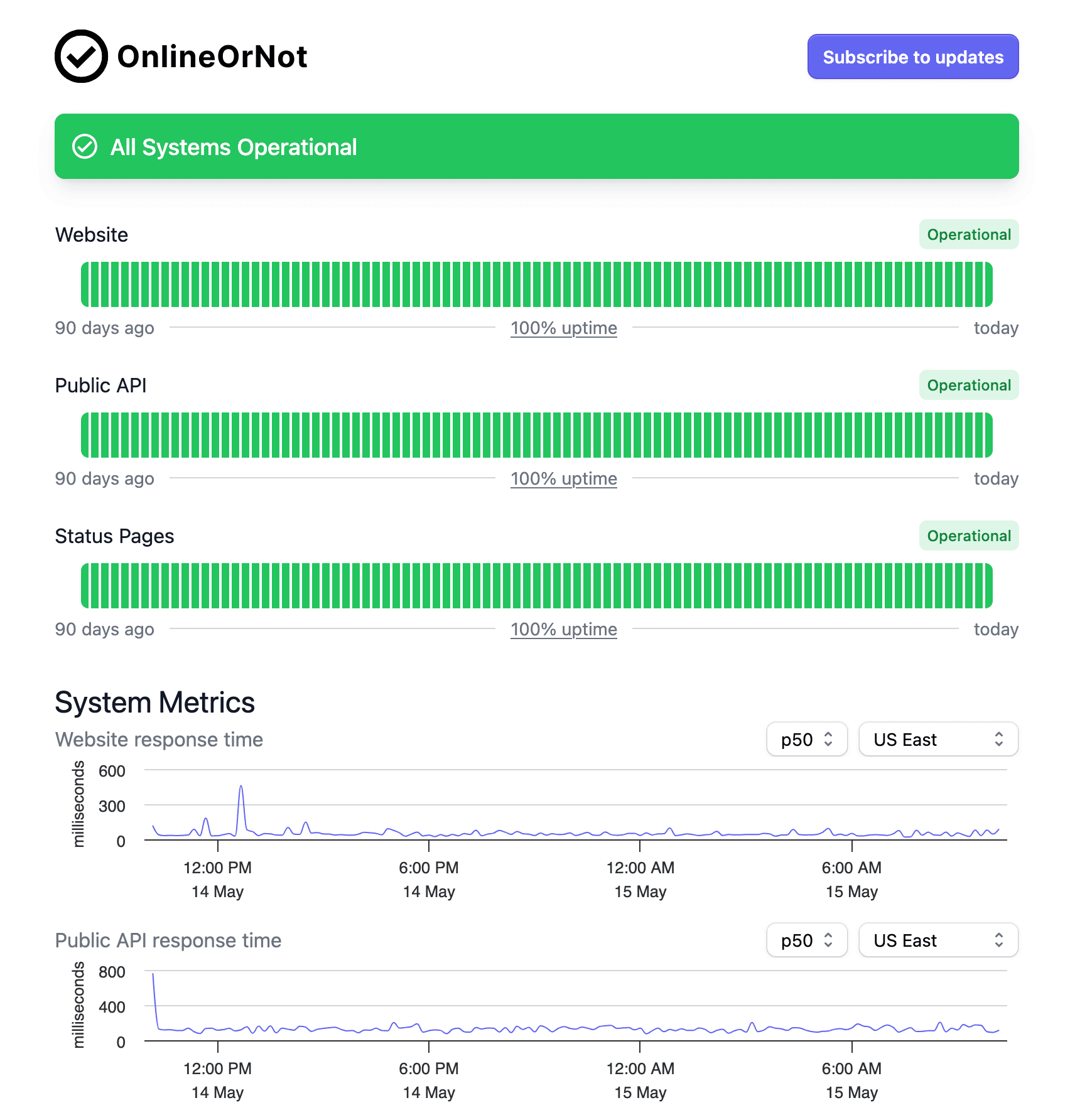Image resolution: width=1075 pixels, height=1120 pixels.
Task: Click the Operational badge next to Website
Action: coord(968,234)
